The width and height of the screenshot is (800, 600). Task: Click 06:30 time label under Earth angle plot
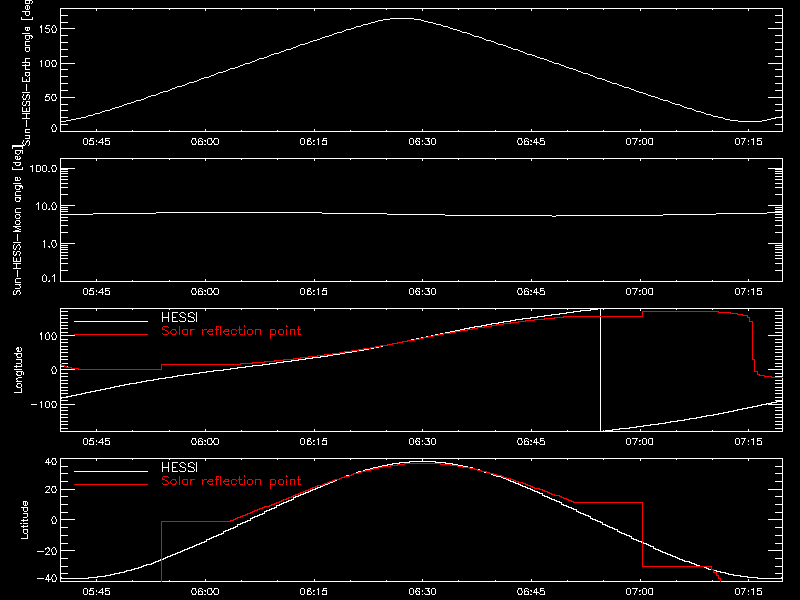click(422, 141)
